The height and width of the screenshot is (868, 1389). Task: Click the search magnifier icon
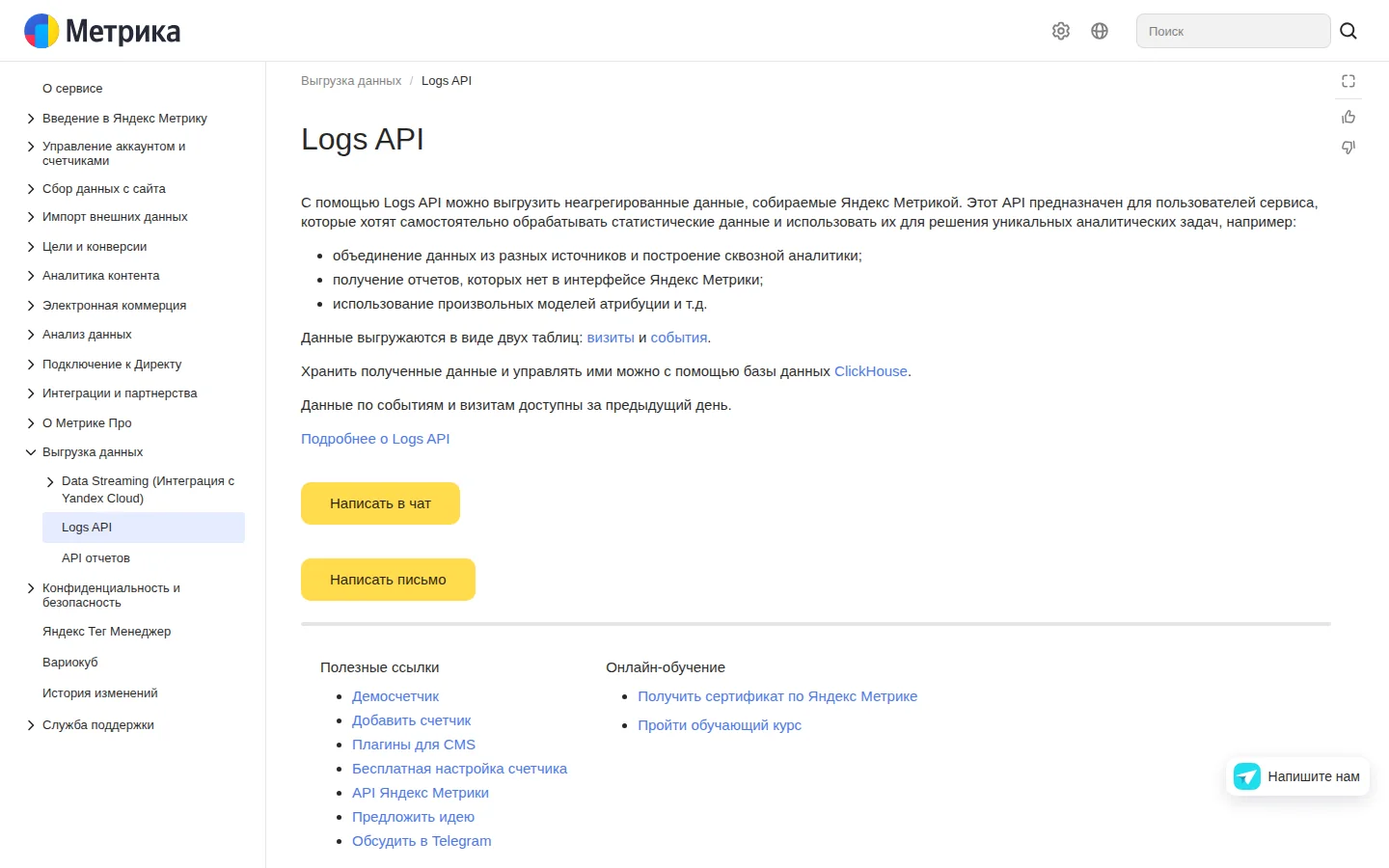(x=1348, y=31)
